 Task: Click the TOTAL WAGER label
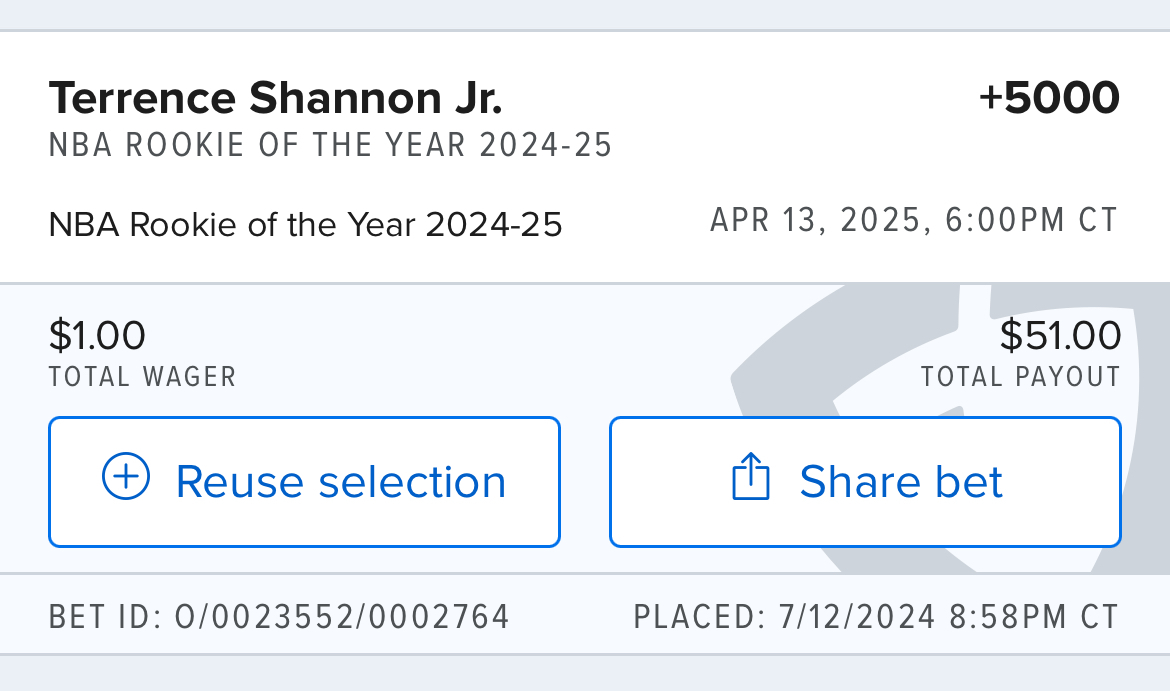[142, 377]
